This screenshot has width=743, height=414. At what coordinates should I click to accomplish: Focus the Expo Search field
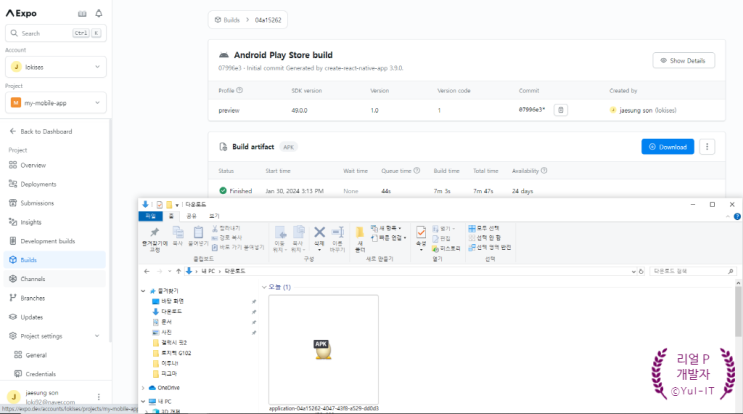pos(55,33)
